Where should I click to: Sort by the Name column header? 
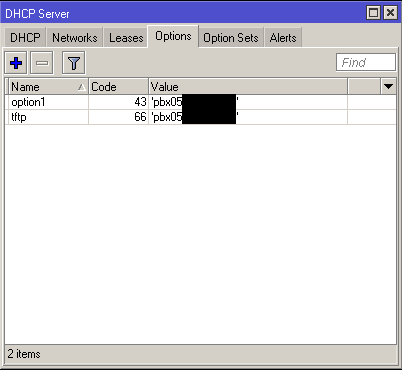tap(48, 87)
